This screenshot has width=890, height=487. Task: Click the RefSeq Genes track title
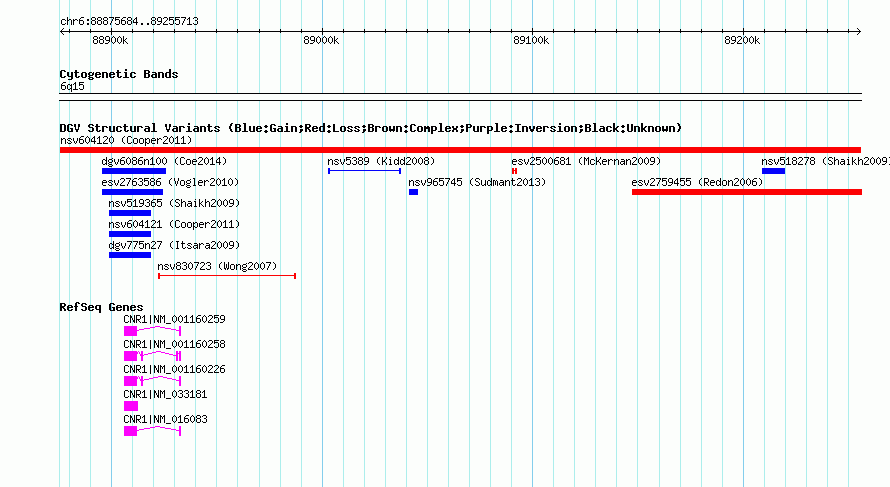[x=101, y=307]
